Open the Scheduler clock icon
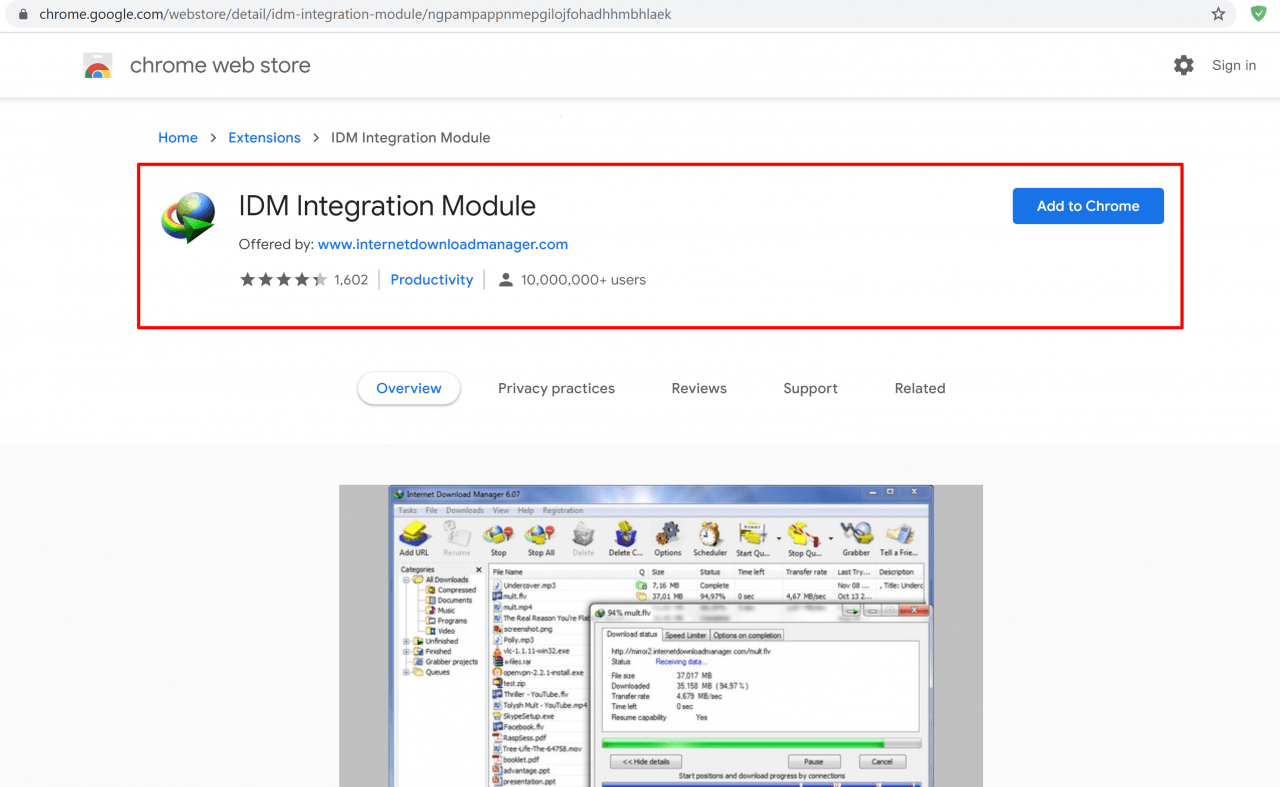This screenshot has height=787, width=1280. [710, 535]
